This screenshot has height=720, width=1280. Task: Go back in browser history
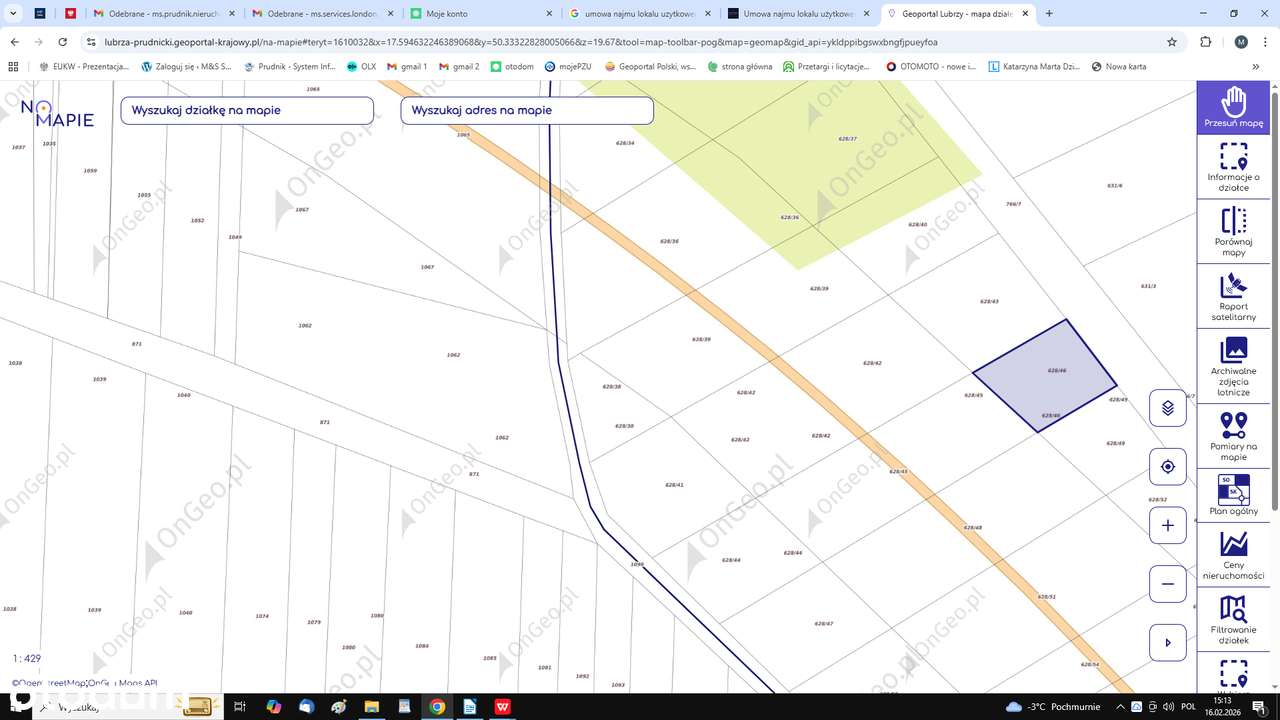(14, 42)
